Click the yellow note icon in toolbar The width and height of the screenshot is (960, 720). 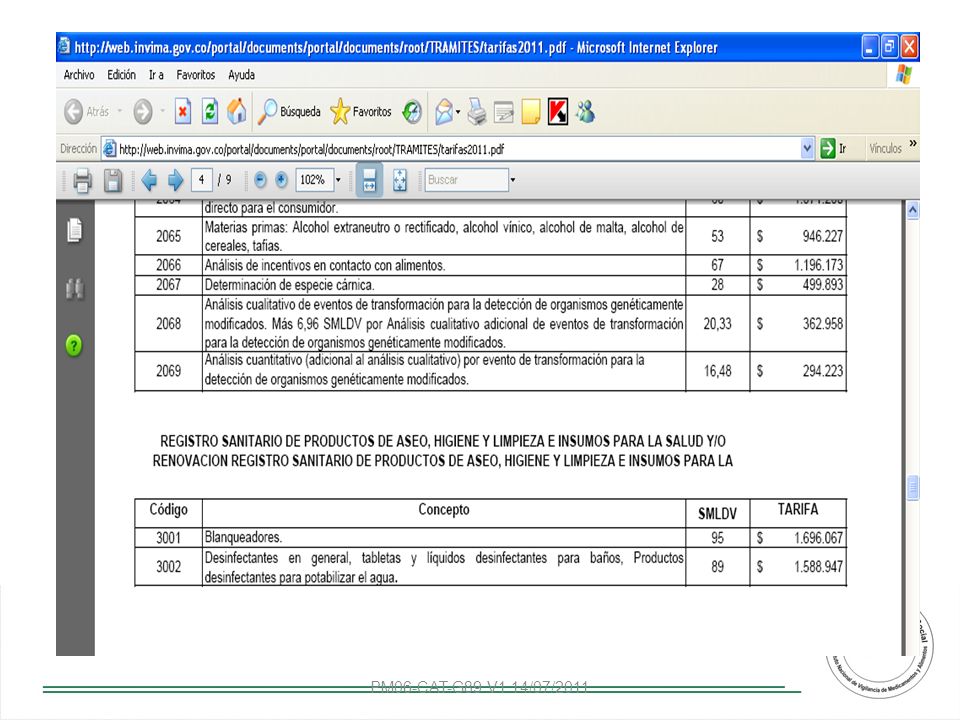tap(531, 112)
